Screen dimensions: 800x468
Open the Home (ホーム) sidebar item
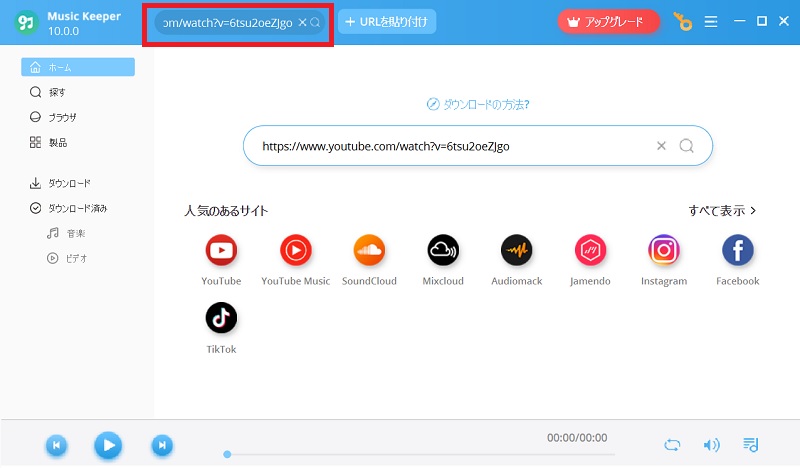[x=78, y=67]
